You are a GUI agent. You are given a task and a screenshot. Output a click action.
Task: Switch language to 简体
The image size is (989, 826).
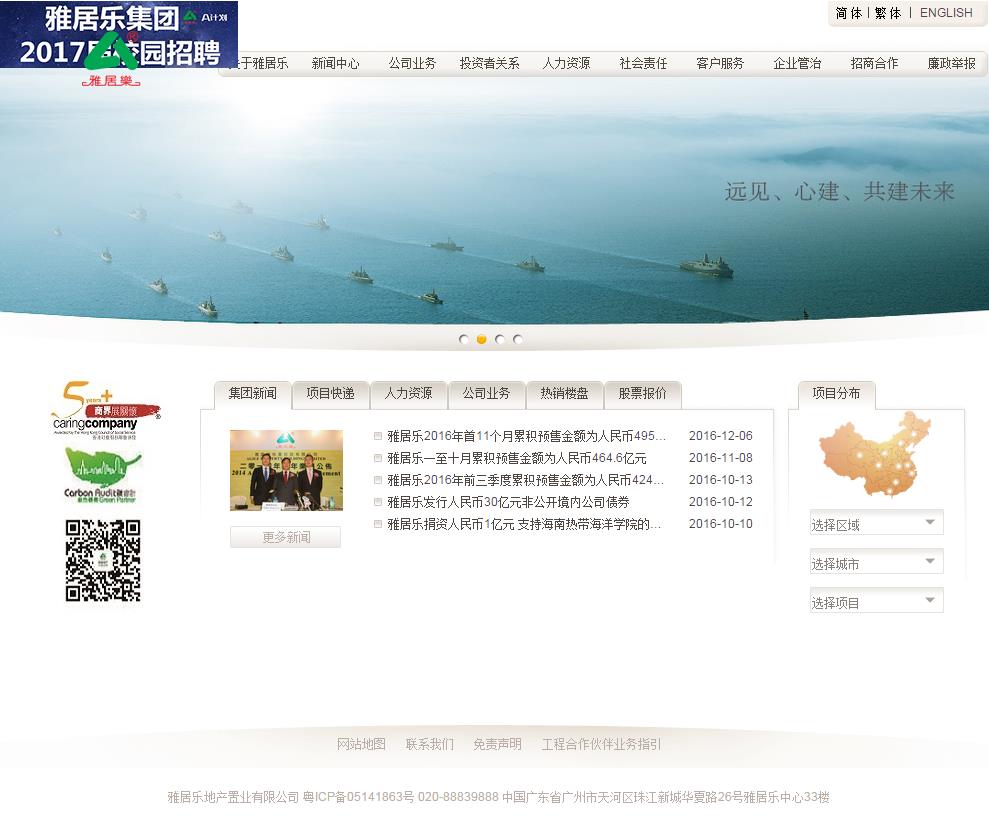pyautogui.click(x=848, y=13)
